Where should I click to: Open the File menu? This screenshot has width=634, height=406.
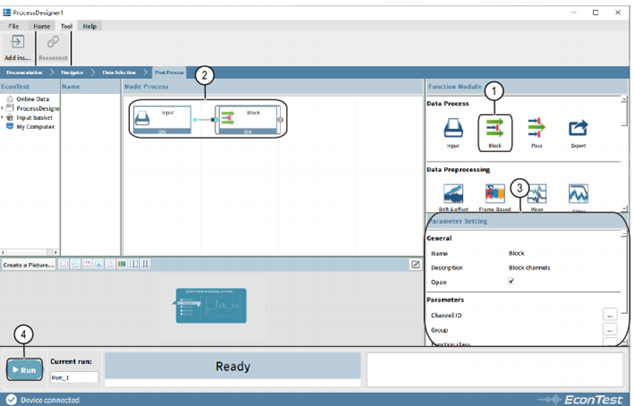(13, 26)
